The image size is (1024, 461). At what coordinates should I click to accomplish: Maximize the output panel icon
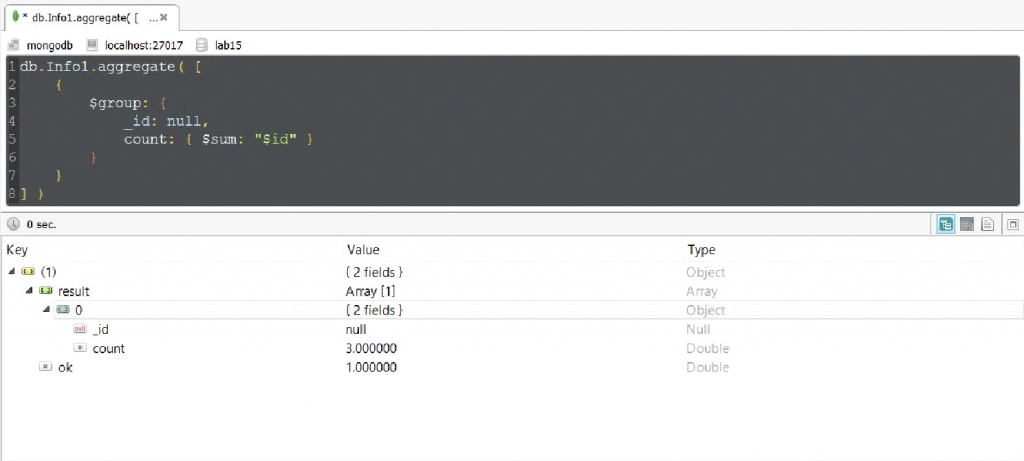pos(1013,225)
